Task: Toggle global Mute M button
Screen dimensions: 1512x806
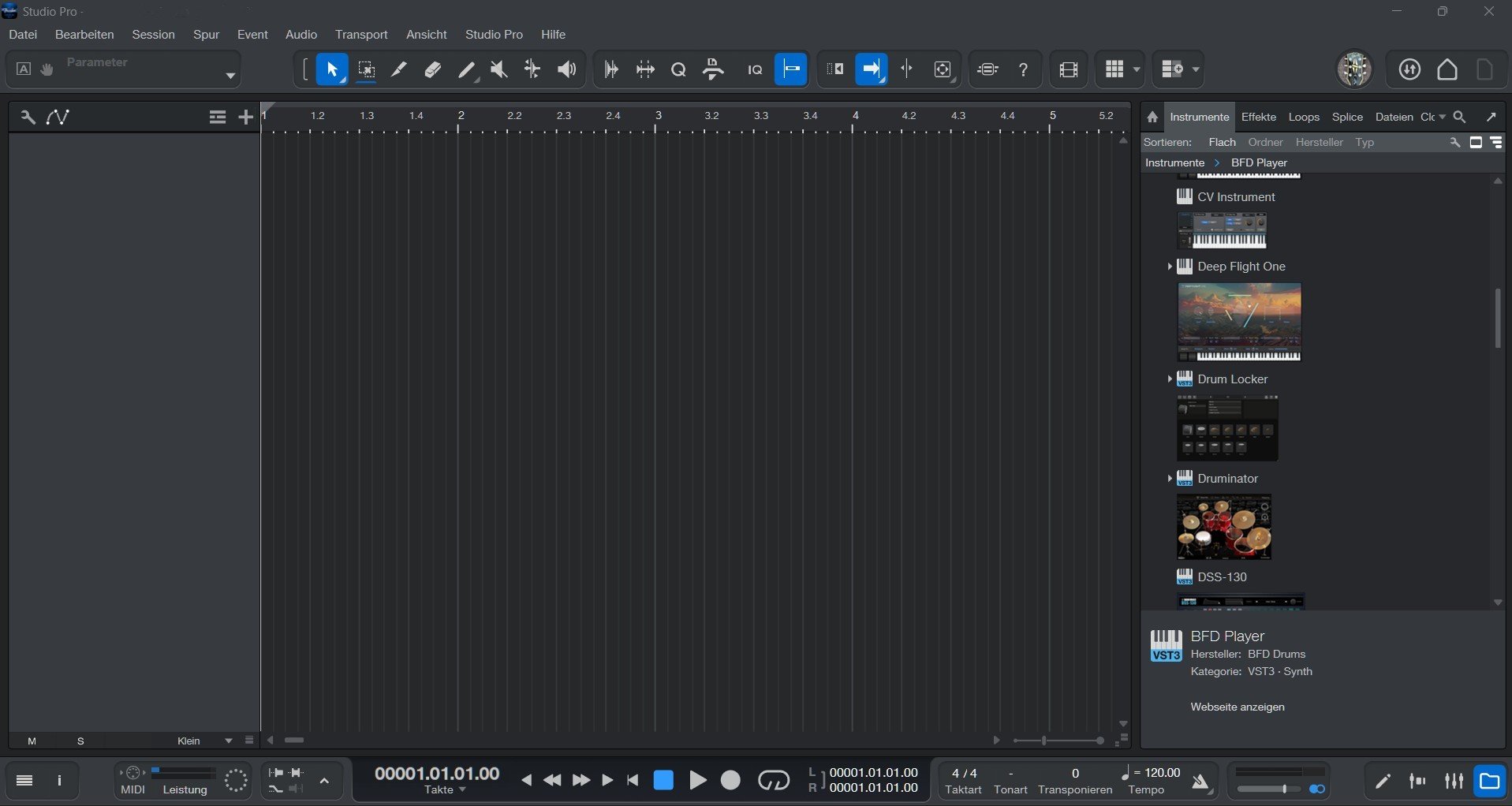Action: [x=32, y=741]
